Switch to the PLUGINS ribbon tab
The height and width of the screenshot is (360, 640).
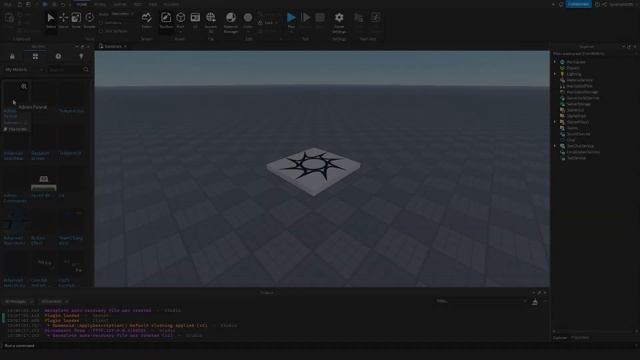tap(171, 4)
